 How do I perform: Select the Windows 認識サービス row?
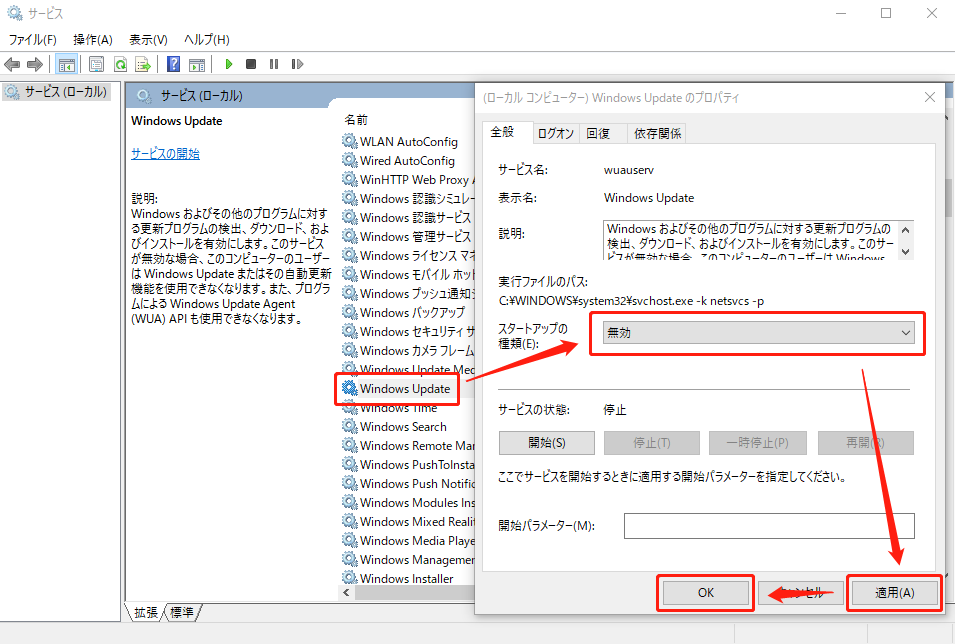(407, 218)
